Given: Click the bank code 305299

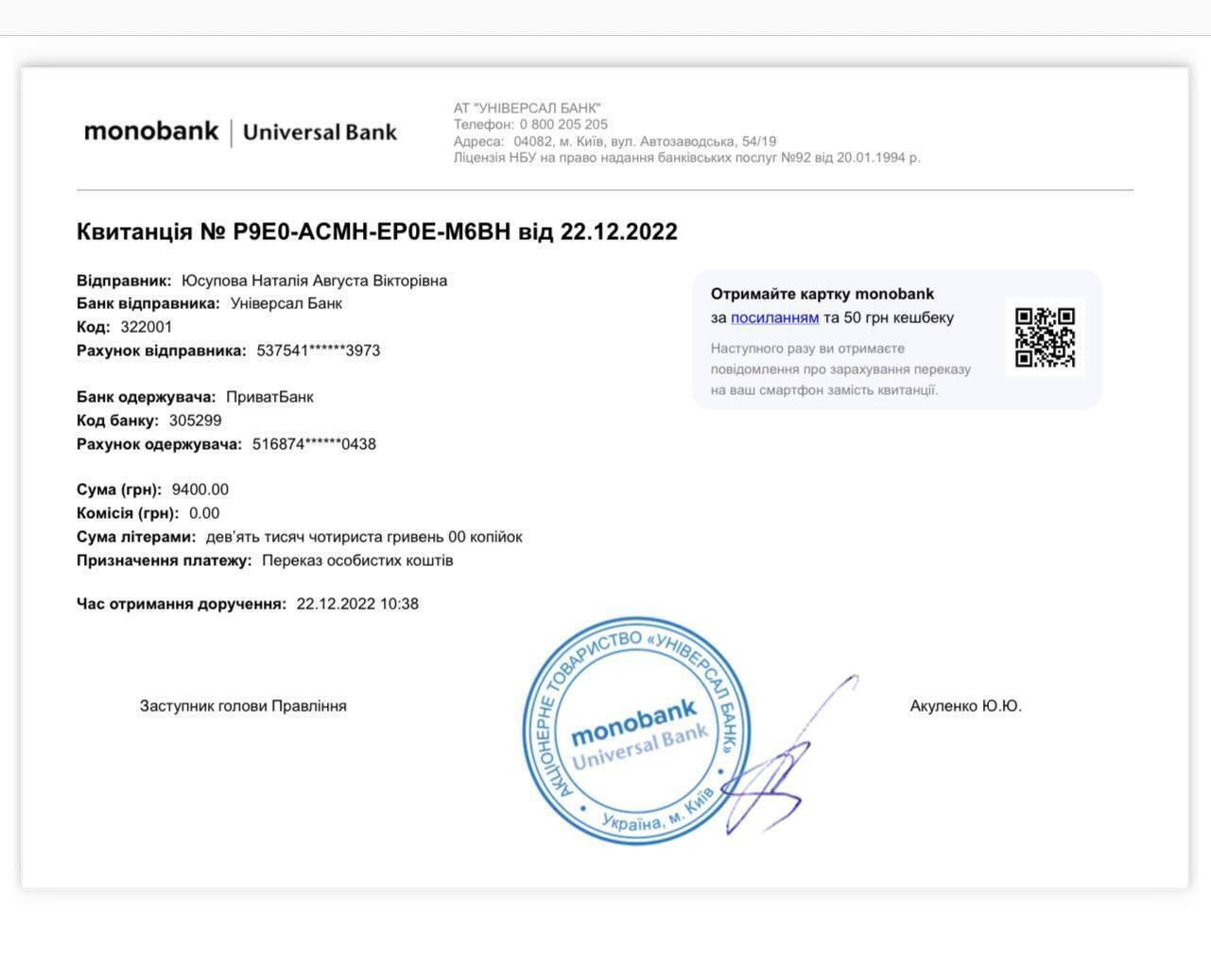Looking at the screenshot, I should click(x=196, y=421).
